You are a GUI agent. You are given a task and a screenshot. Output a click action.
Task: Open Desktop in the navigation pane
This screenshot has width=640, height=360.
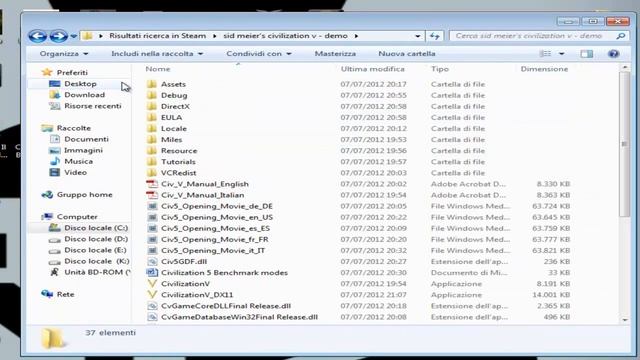click(80, 84)
